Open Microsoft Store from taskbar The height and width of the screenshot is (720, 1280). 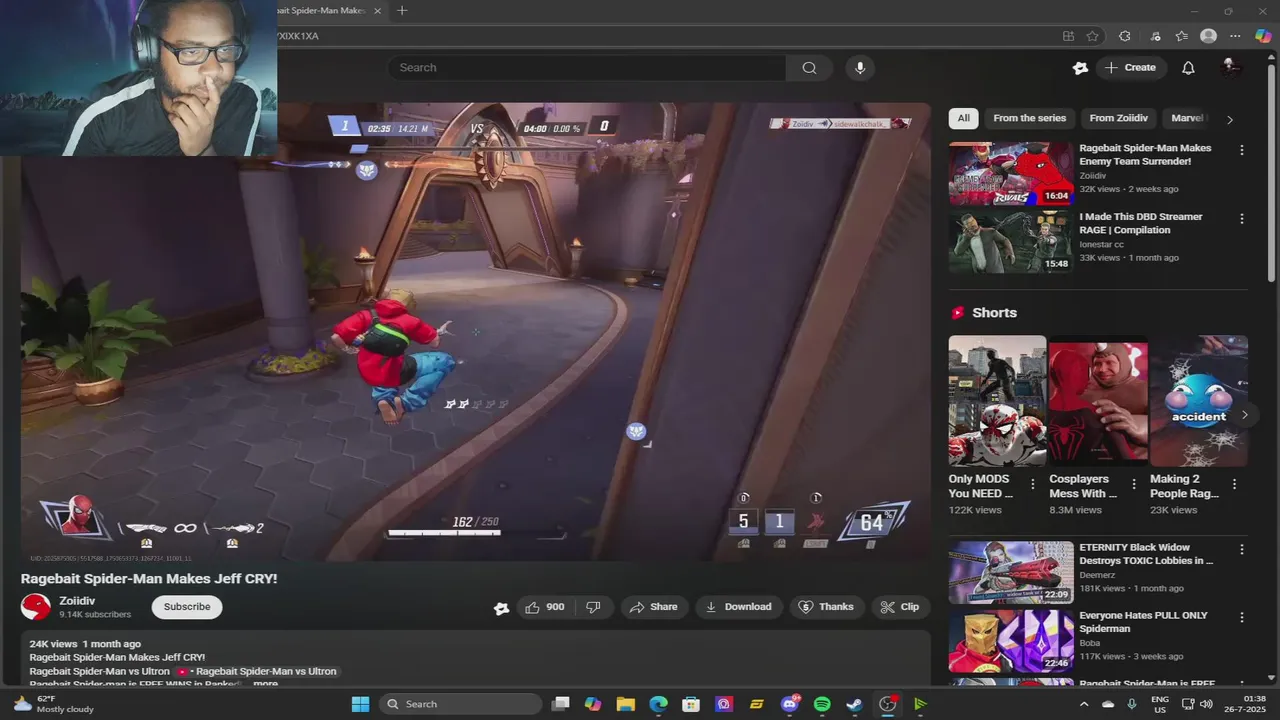click(x=691, y=704)
